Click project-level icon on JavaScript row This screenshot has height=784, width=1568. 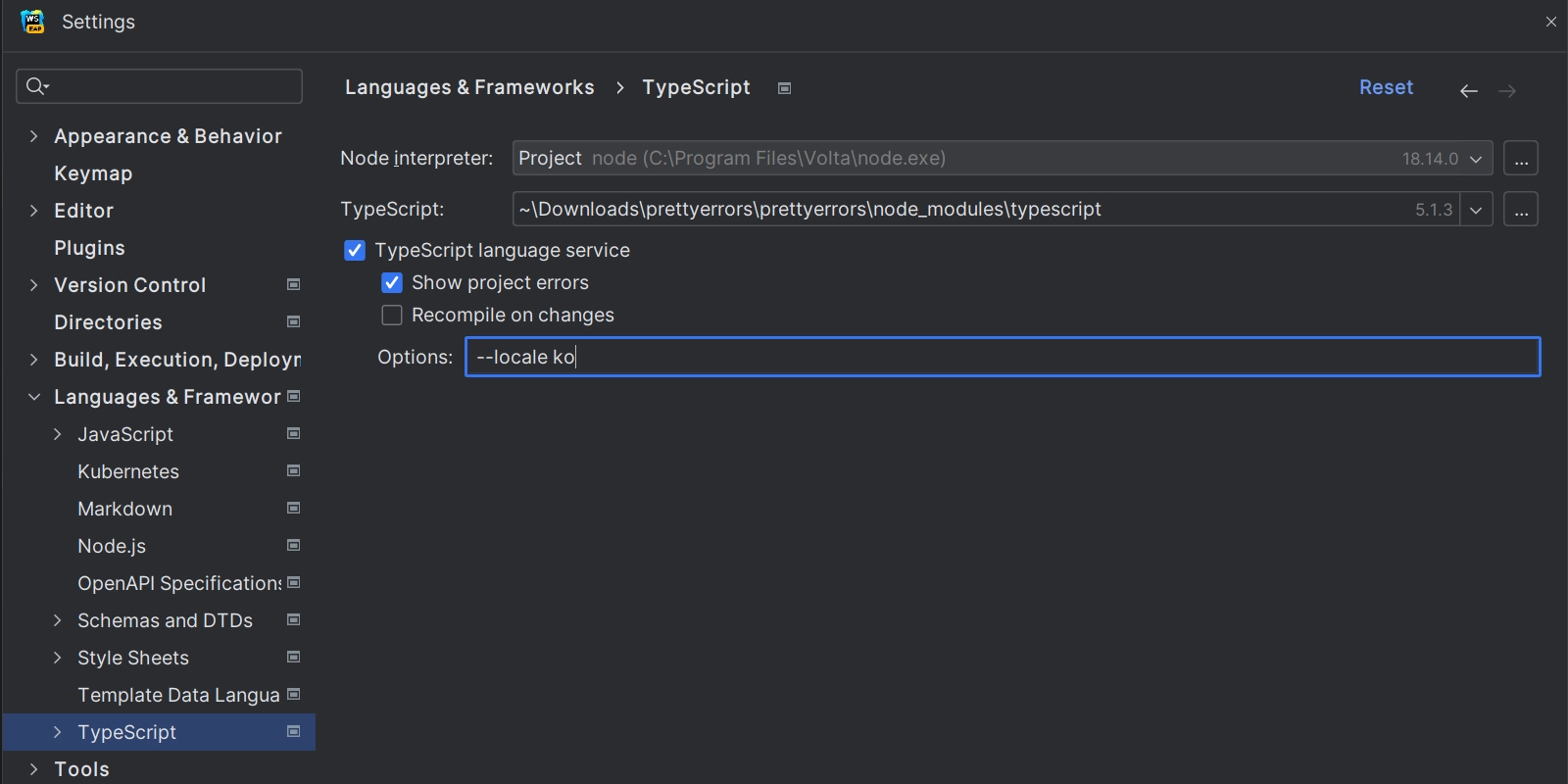click(293, 433)
